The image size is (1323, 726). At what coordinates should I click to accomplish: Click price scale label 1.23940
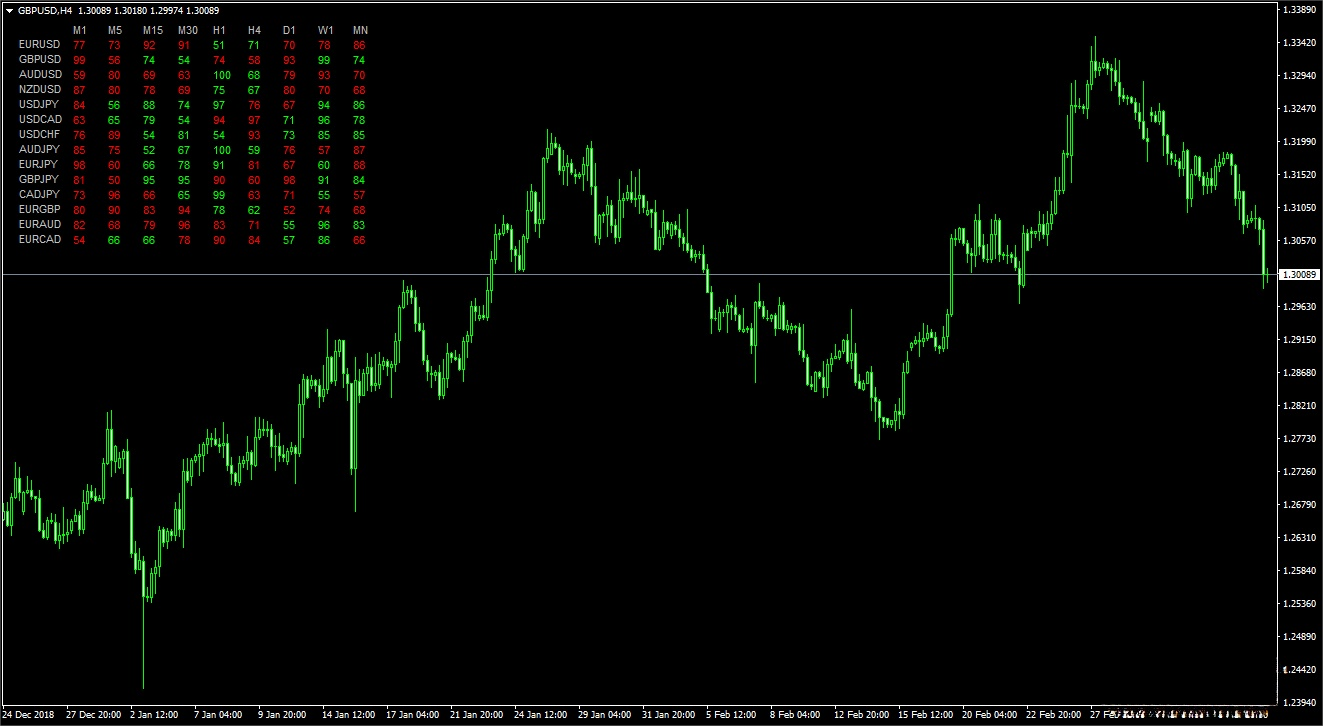point(1300,702)
